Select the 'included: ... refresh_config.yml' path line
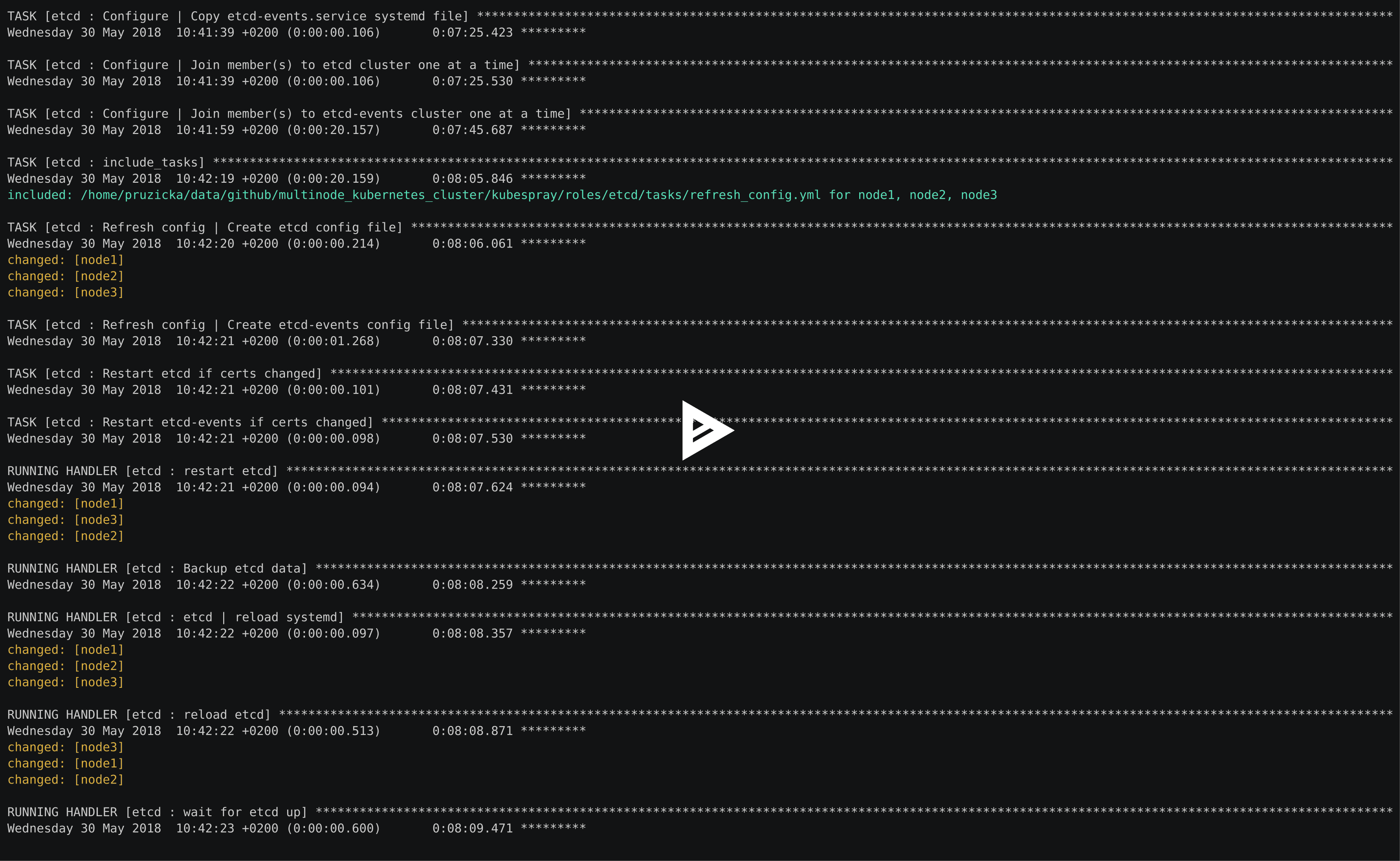1400x861 pixels. click(x=502, y=195)
